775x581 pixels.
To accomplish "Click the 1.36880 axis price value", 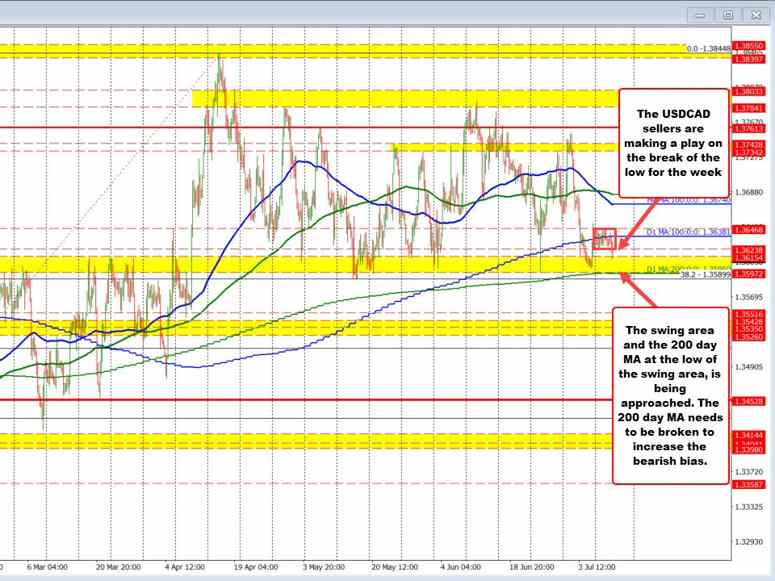I will 750,192.
